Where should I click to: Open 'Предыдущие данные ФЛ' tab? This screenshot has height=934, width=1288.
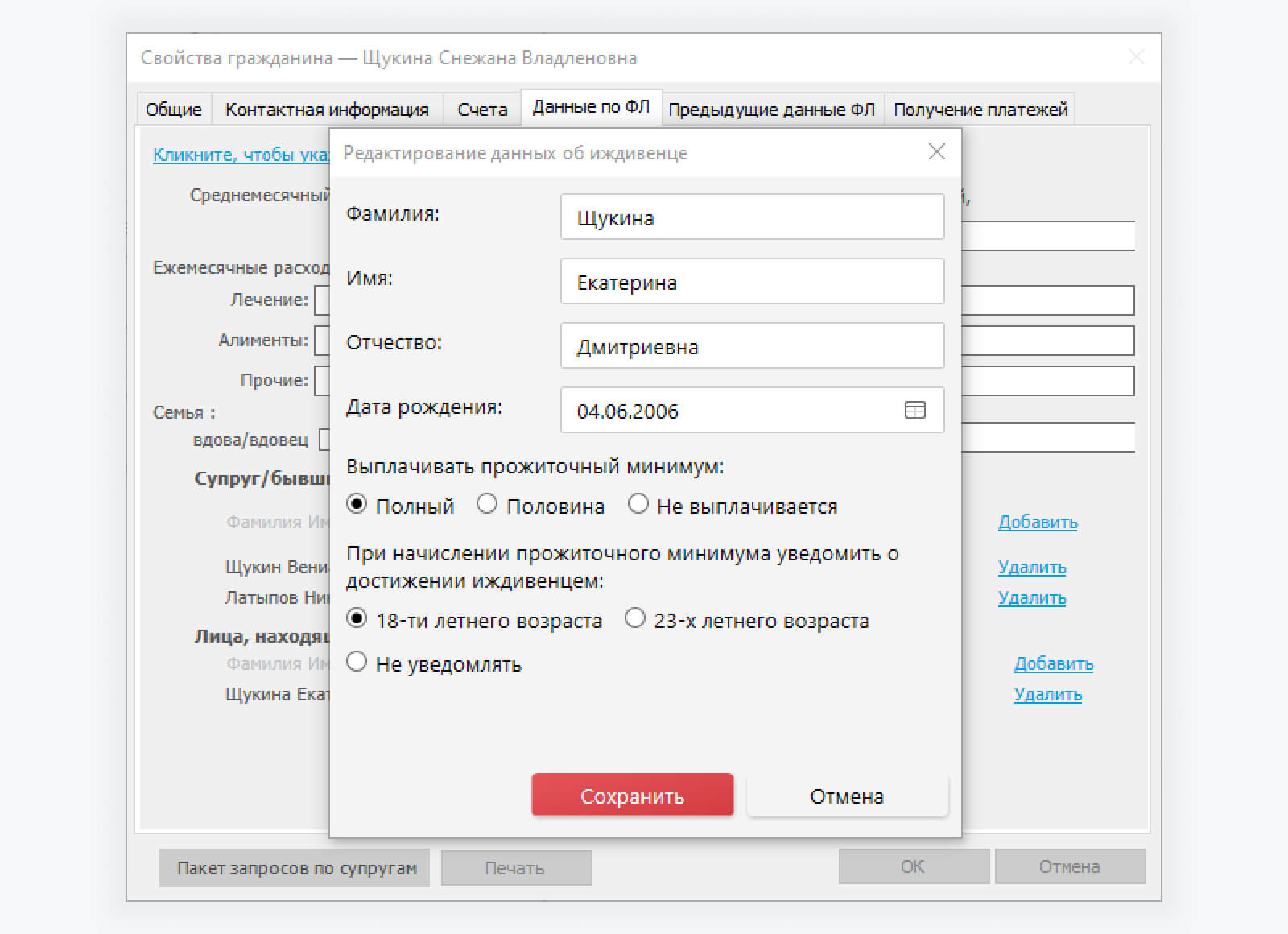[772, 110]
